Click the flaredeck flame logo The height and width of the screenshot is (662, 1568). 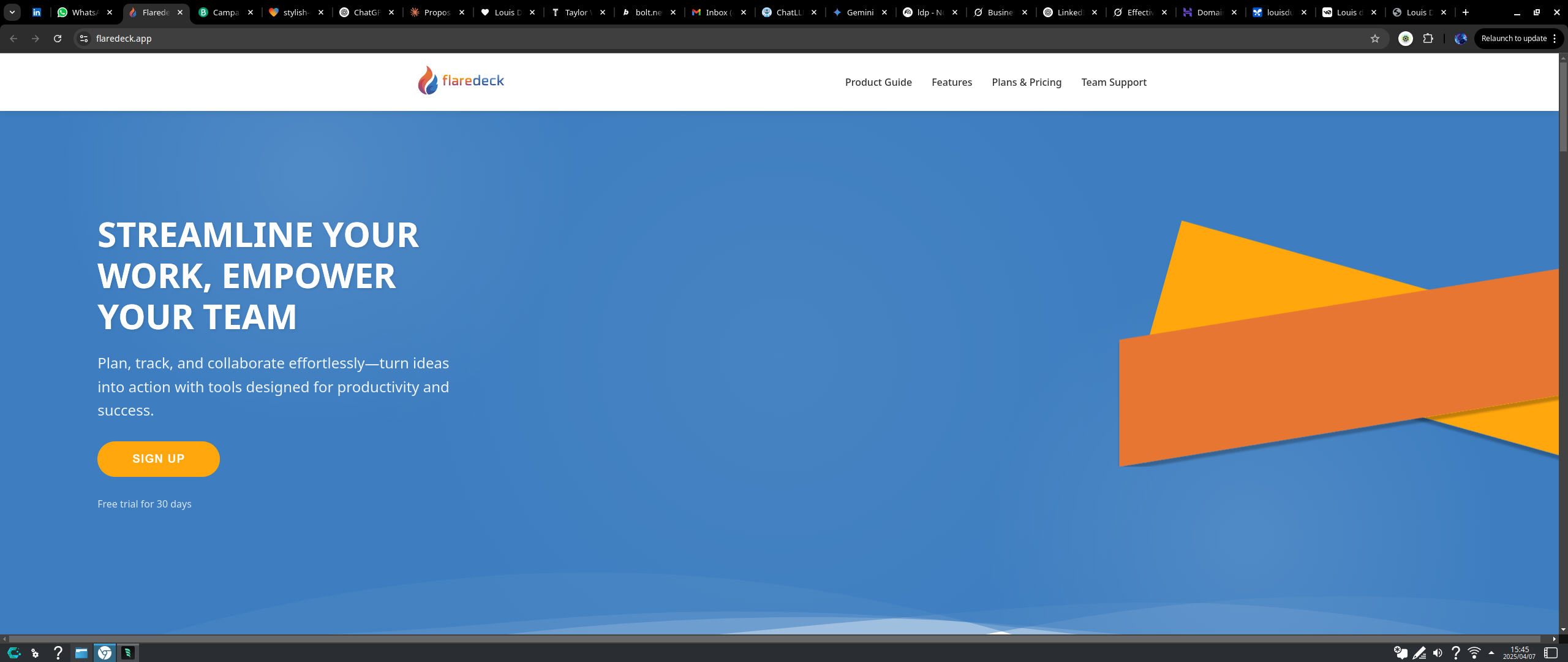pos(428,80)
